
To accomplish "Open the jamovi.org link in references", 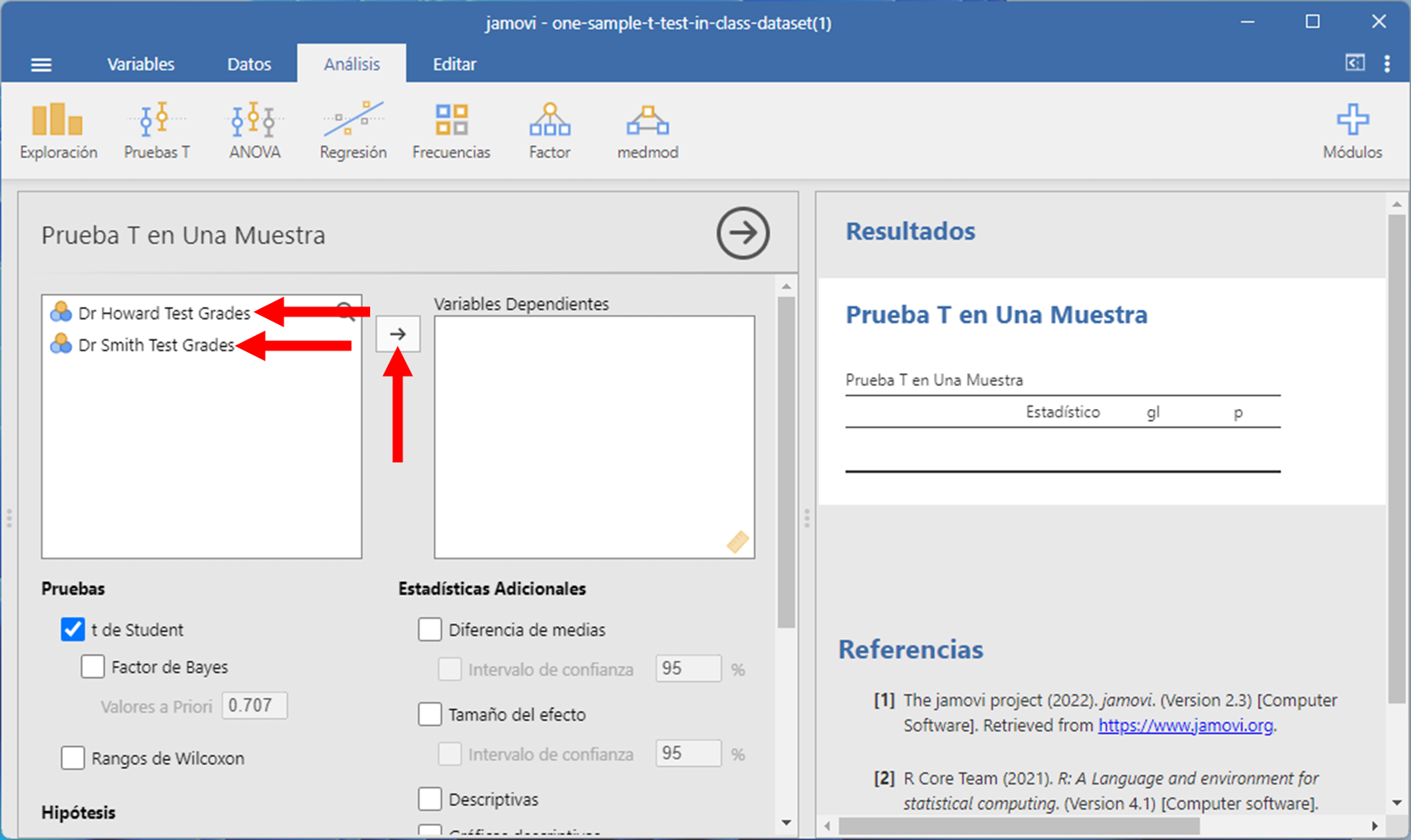I will coord(1185,725).
